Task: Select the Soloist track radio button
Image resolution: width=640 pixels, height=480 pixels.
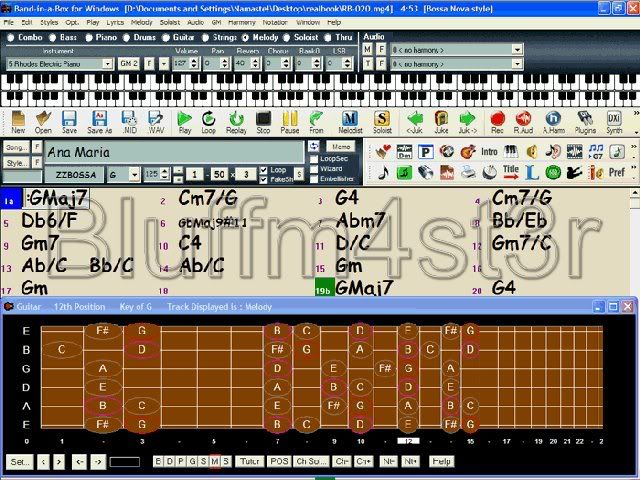Action: 287,38
